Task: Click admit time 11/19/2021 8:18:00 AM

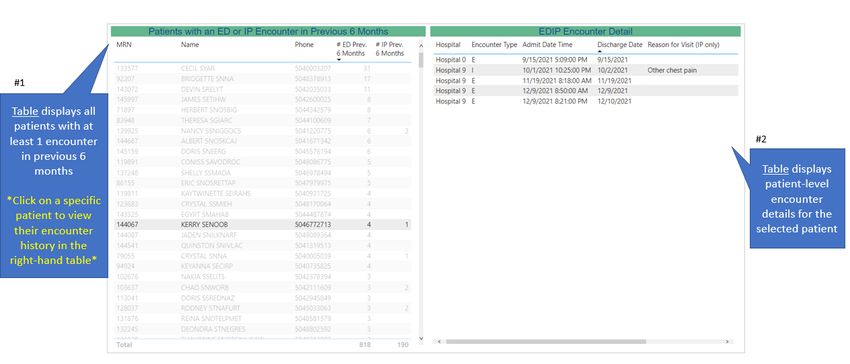Action: click(x=557, y=80)
